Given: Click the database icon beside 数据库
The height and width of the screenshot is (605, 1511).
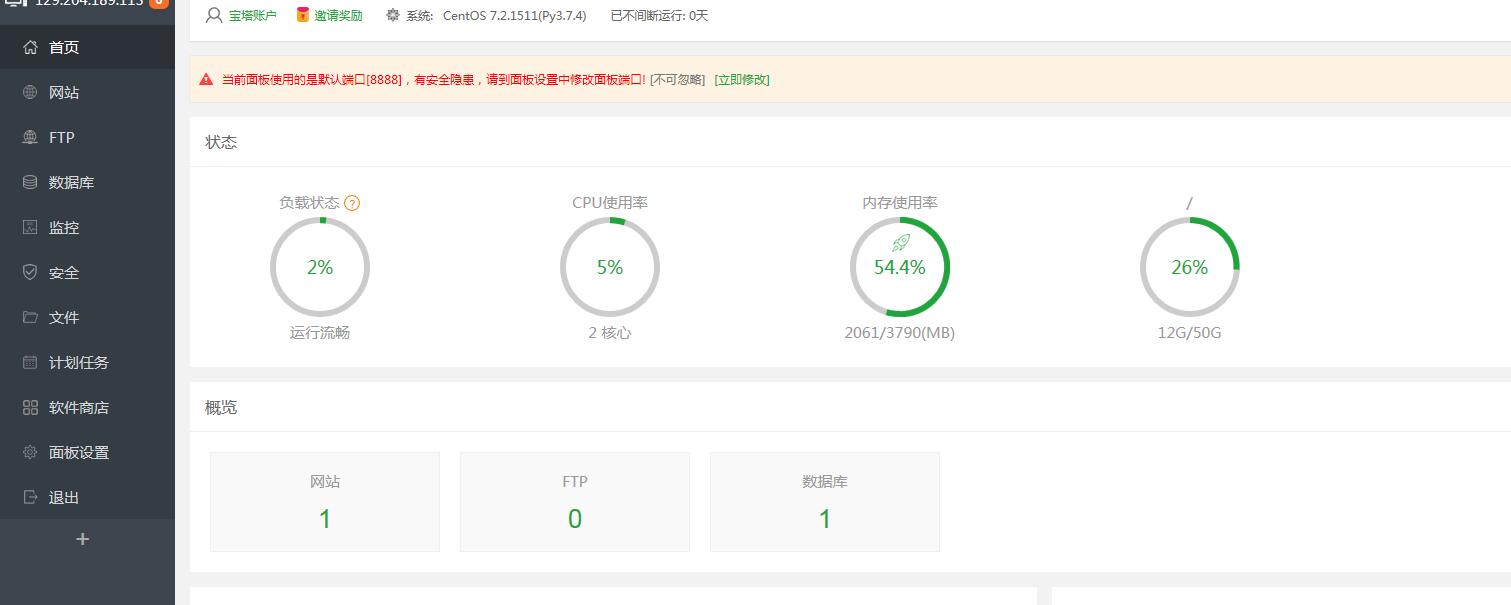Looking at the screenshot, I should pos(30,182).
